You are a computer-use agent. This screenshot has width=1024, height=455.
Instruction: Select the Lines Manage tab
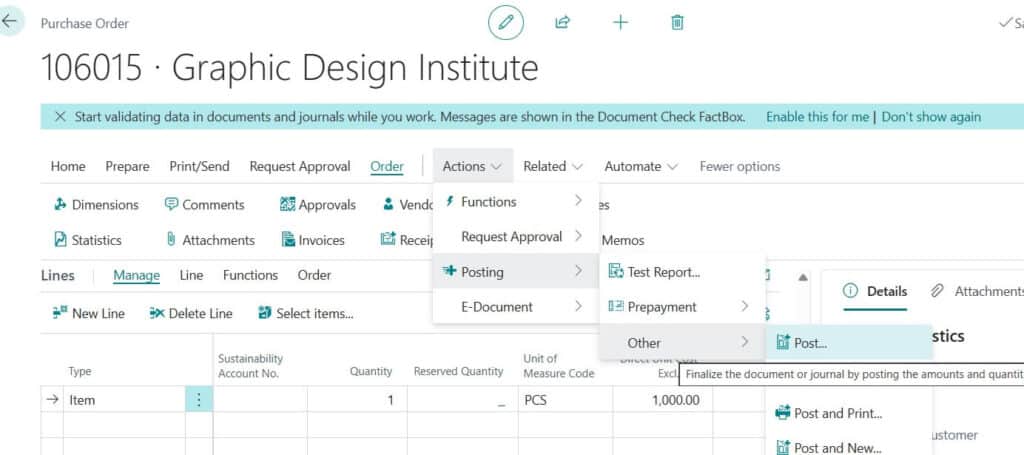point(136,275)
